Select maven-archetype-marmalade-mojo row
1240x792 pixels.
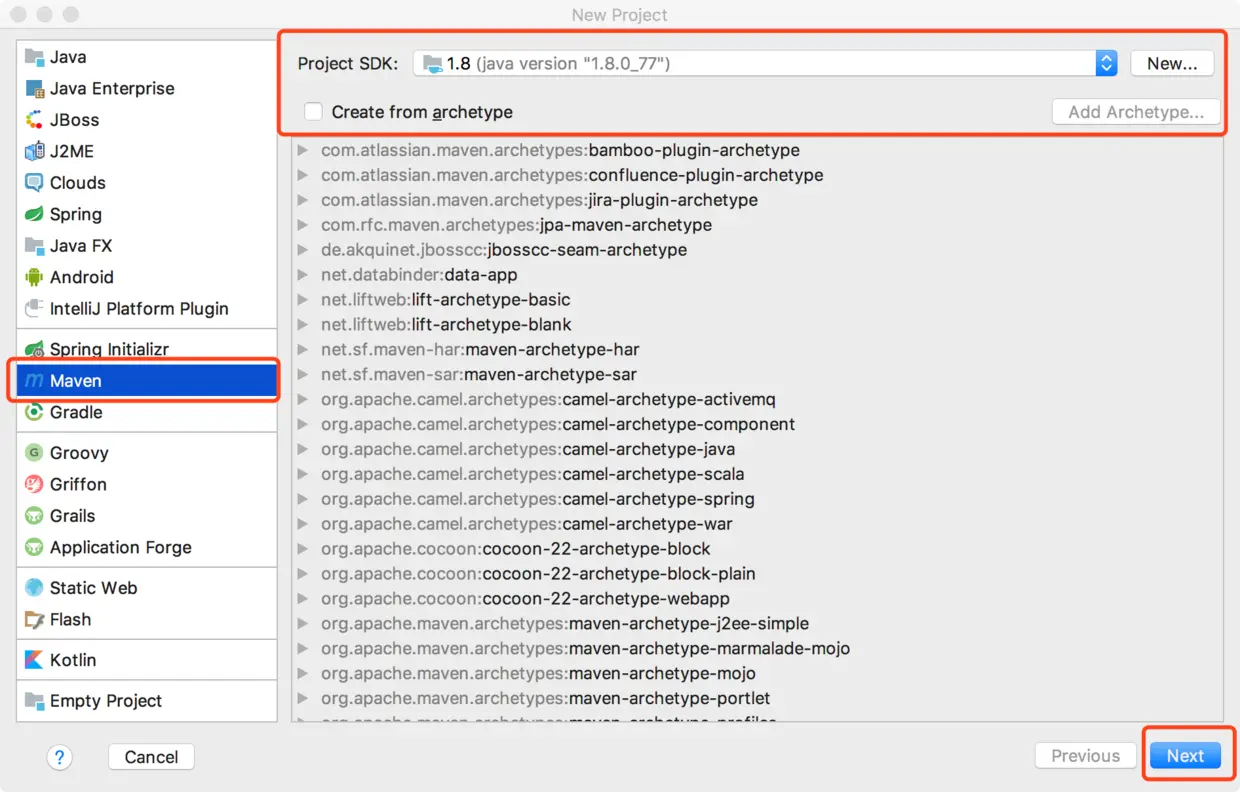point(757,648)
